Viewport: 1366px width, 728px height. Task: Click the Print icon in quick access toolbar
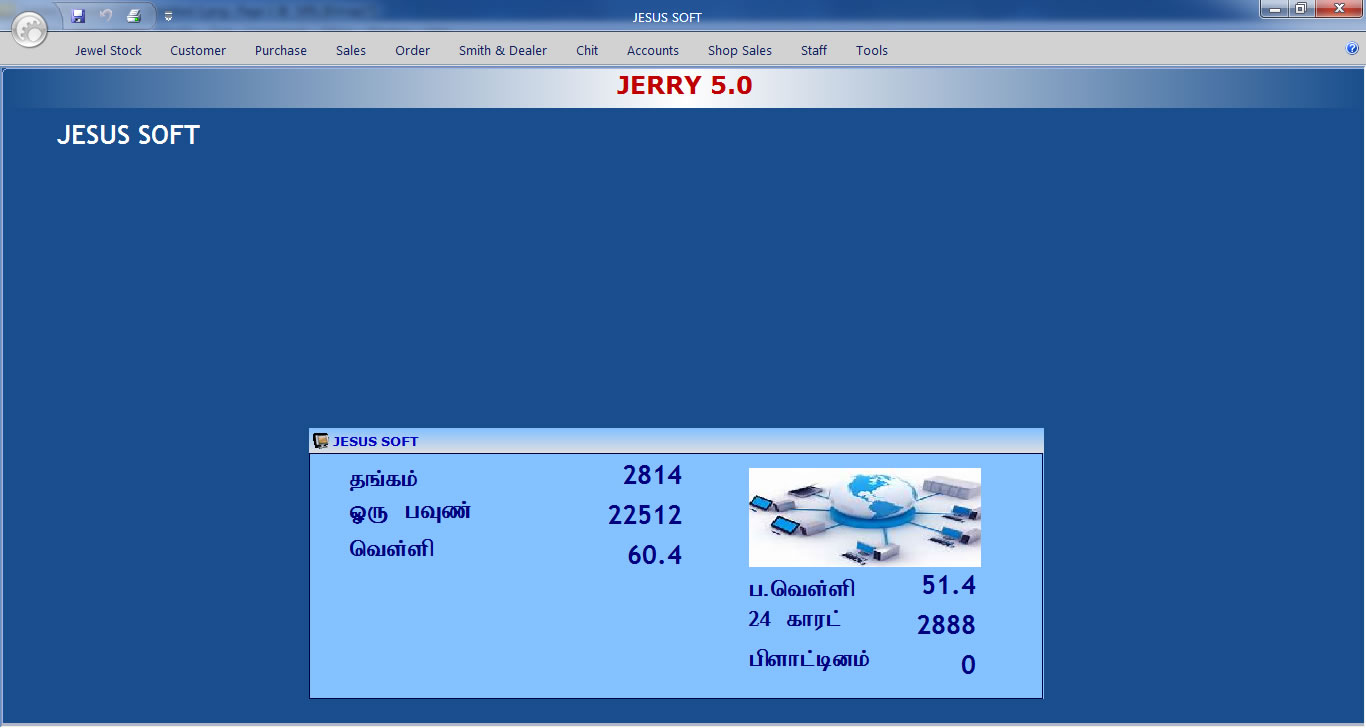click(x=134, y=16)
